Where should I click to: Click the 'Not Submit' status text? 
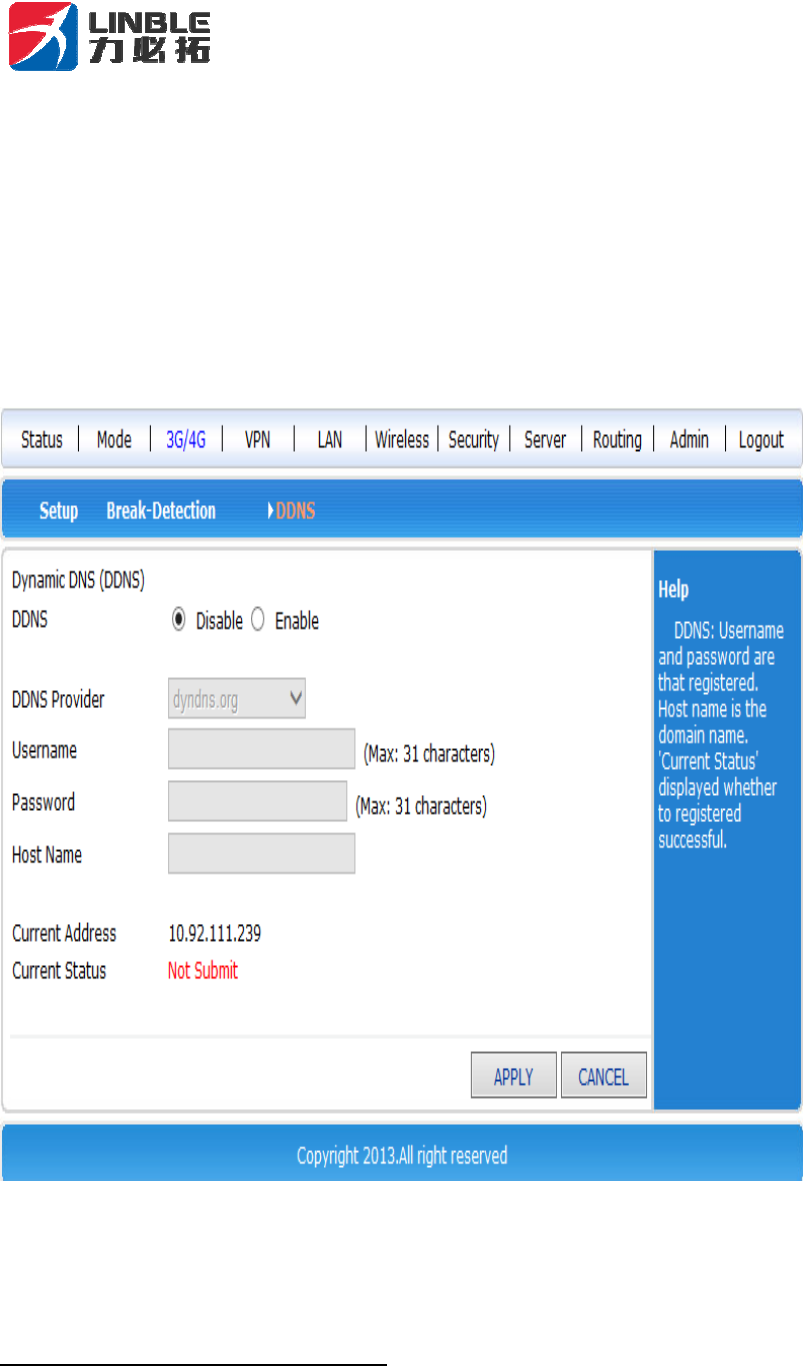203,970
